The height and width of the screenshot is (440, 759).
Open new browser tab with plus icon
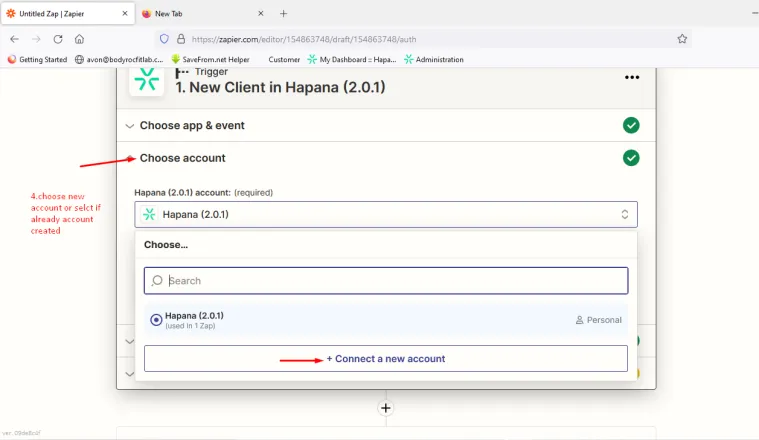(x=283, y=14)
